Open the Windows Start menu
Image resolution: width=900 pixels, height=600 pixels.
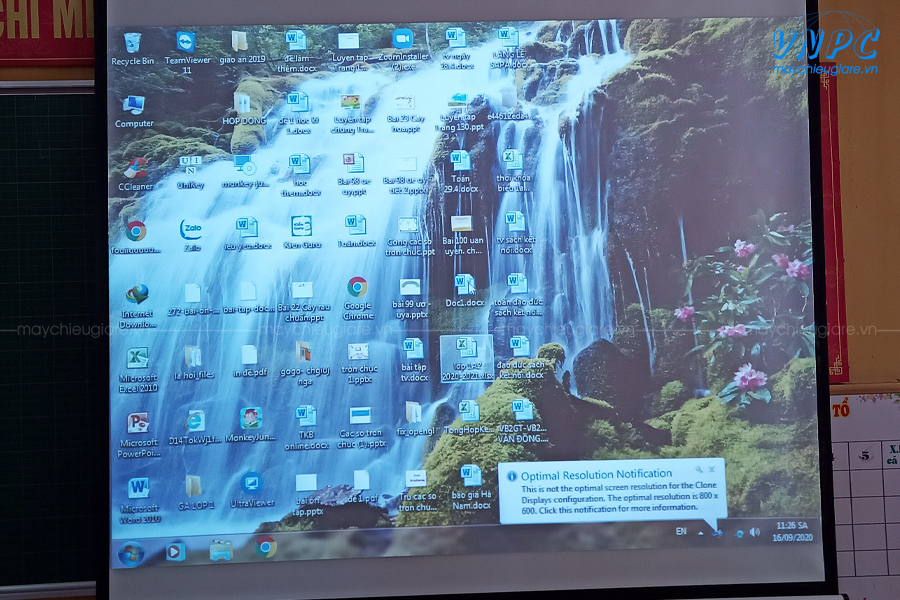click(x=131, y=553)
